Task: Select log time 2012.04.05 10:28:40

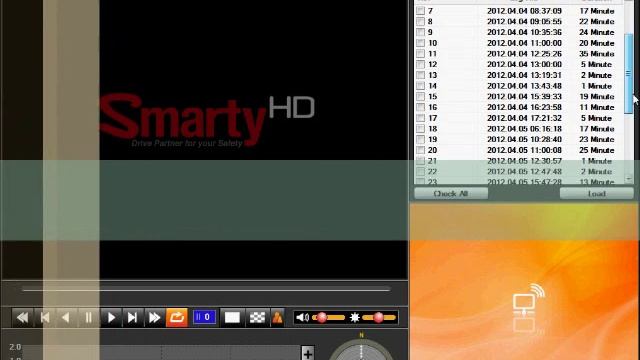Action: (524, 140)
